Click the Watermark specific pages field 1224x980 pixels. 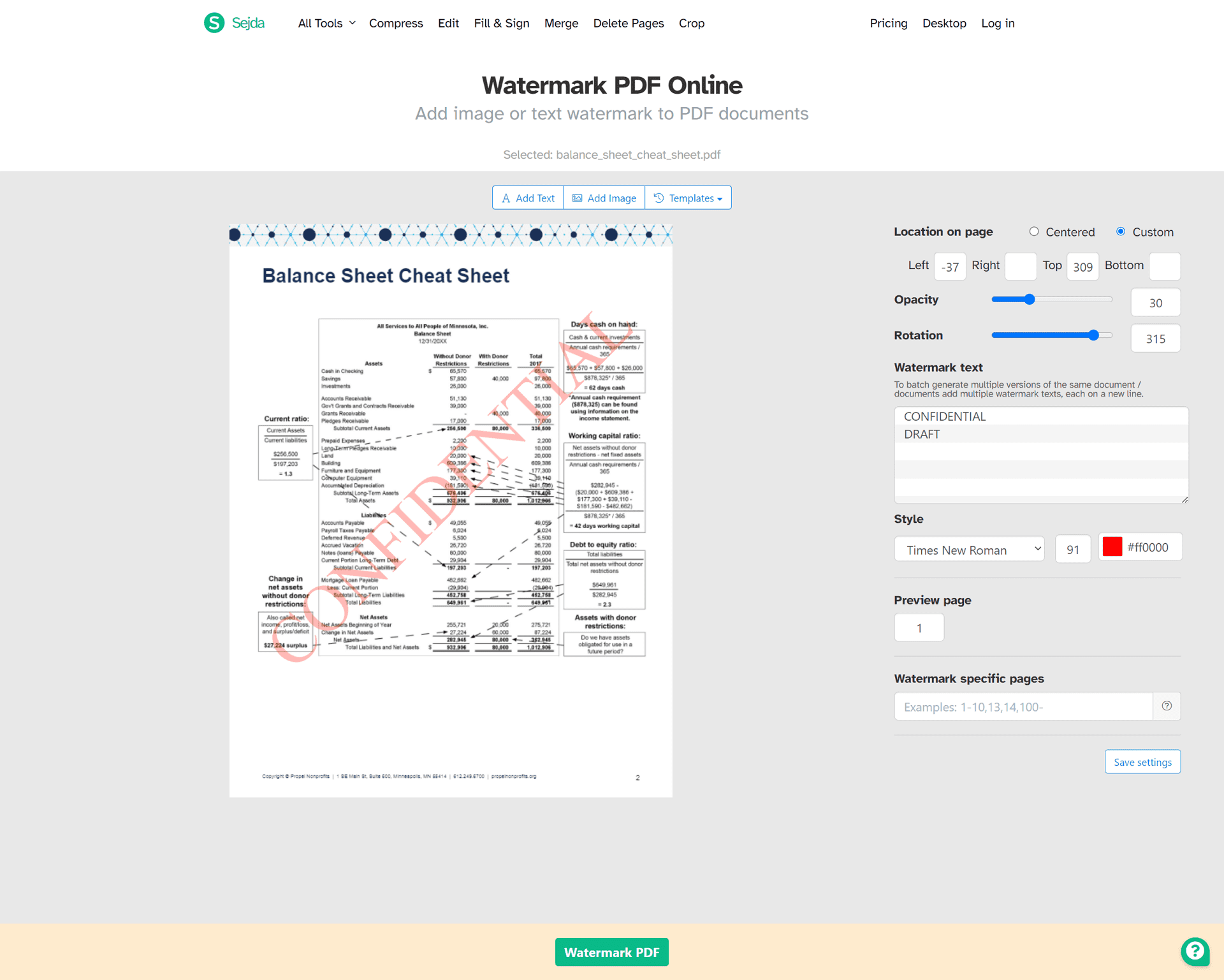click(x=1023, y=706)
